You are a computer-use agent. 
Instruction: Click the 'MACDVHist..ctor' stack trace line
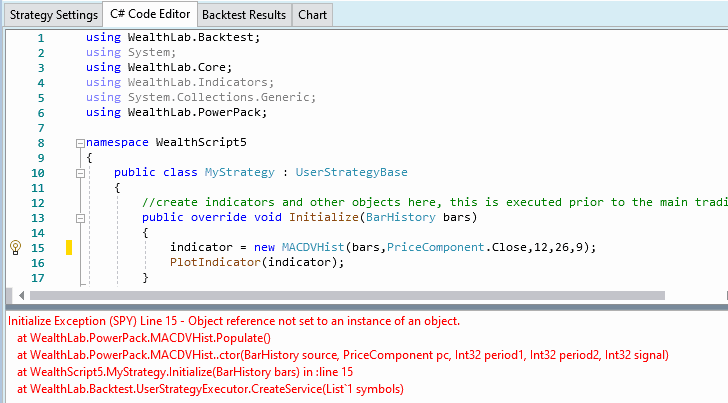click(x=343, y=355)
